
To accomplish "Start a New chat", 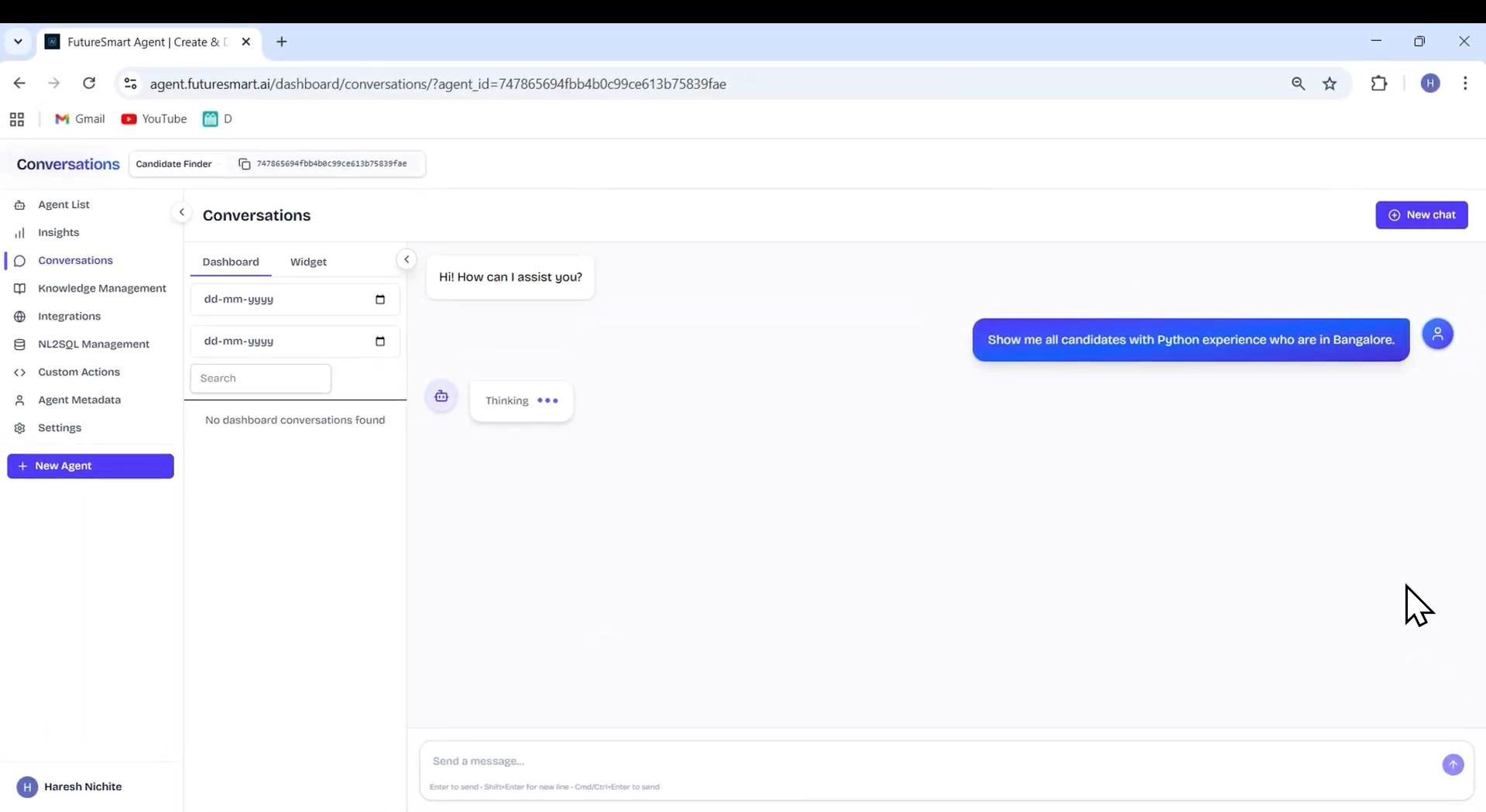I will [x=1421, y=215].
